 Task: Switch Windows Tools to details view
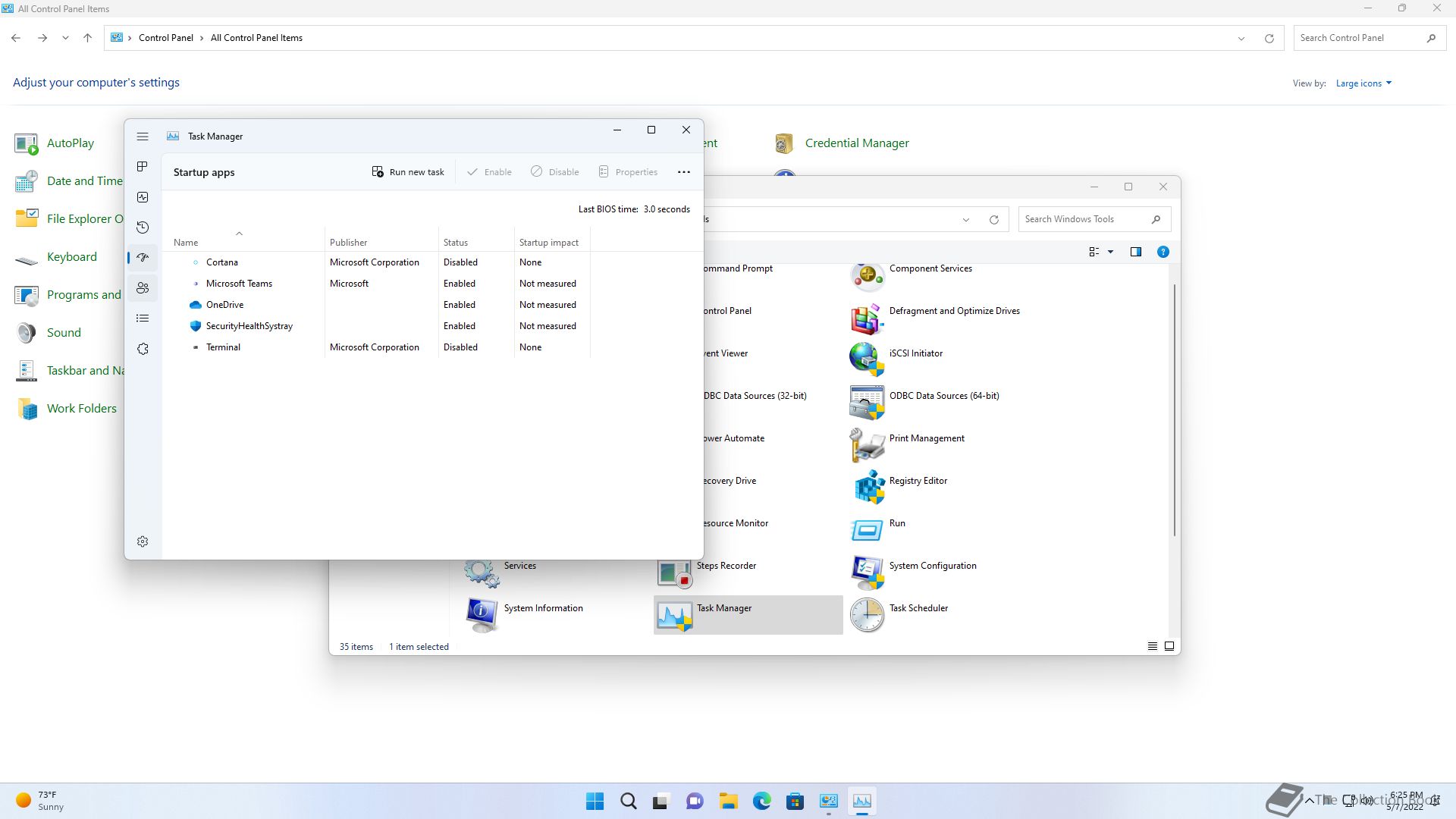point(1153,646)
